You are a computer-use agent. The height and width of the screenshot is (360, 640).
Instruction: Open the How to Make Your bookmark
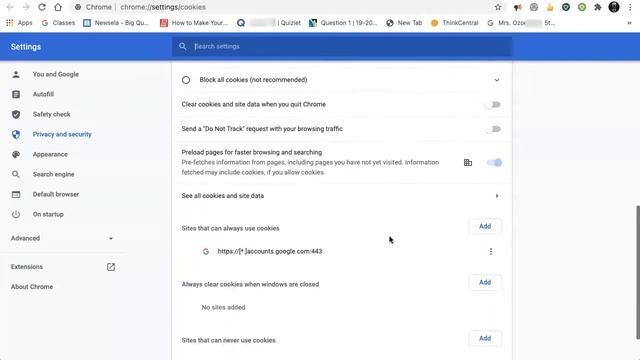(194, 23)
